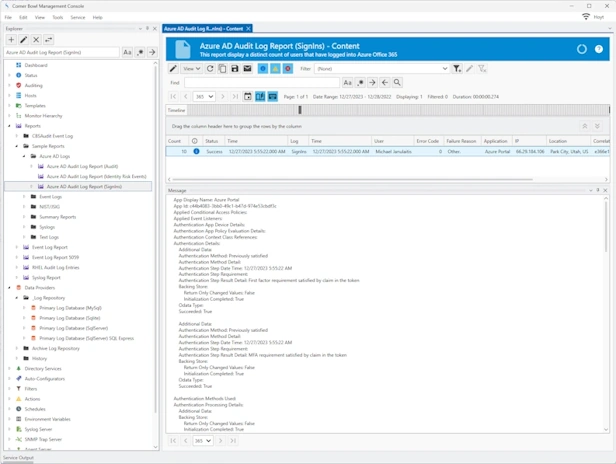Screen dimensions: 616x464
Task: Expand all groups with double down chevron
Action: pyautogui.click(x=597, y=126)
